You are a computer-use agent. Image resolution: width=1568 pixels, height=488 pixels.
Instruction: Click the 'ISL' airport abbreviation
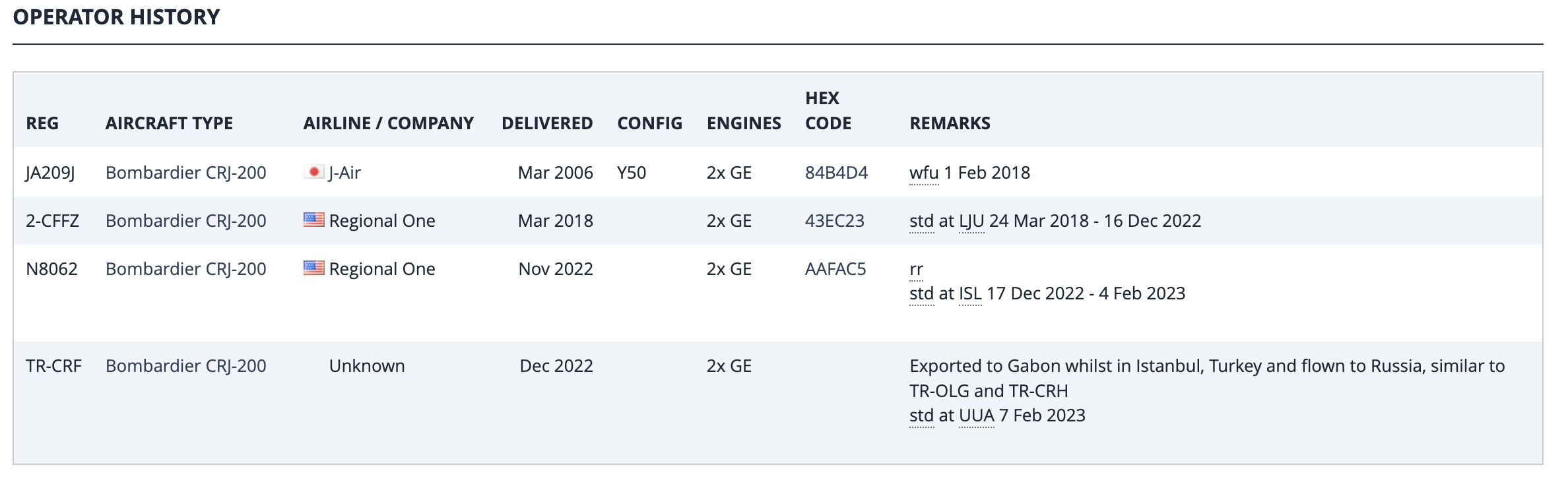point(970,293)
